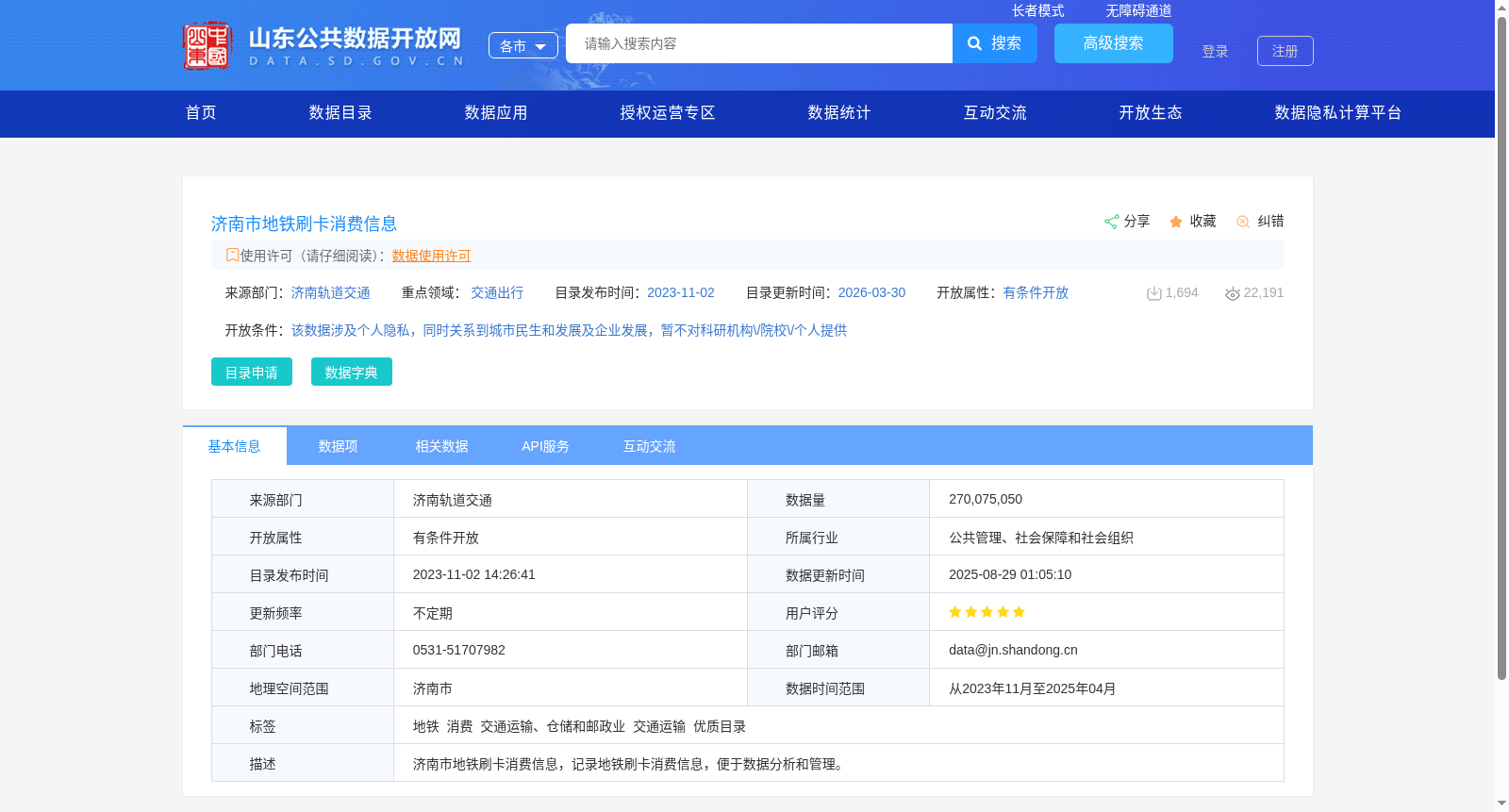The image size is (1509, 812).
Task: Click the scrollbar down arrow
Action: pos(1501,804)
